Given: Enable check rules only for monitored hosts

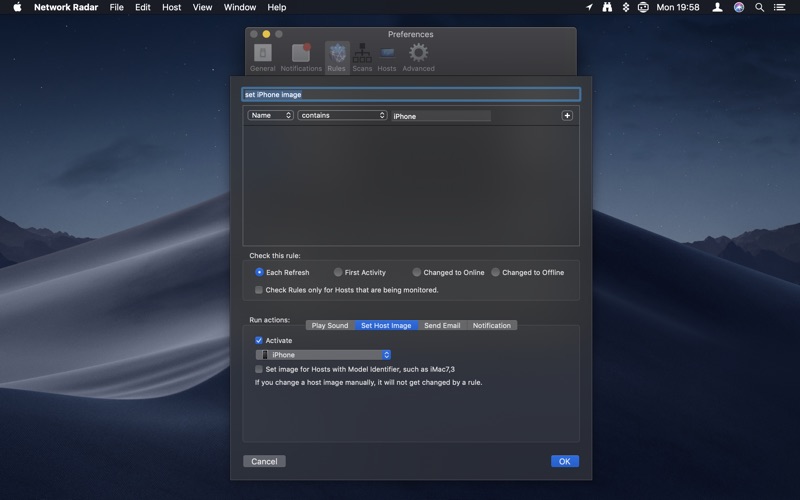Looking at the screenshot, I should 259,290.
